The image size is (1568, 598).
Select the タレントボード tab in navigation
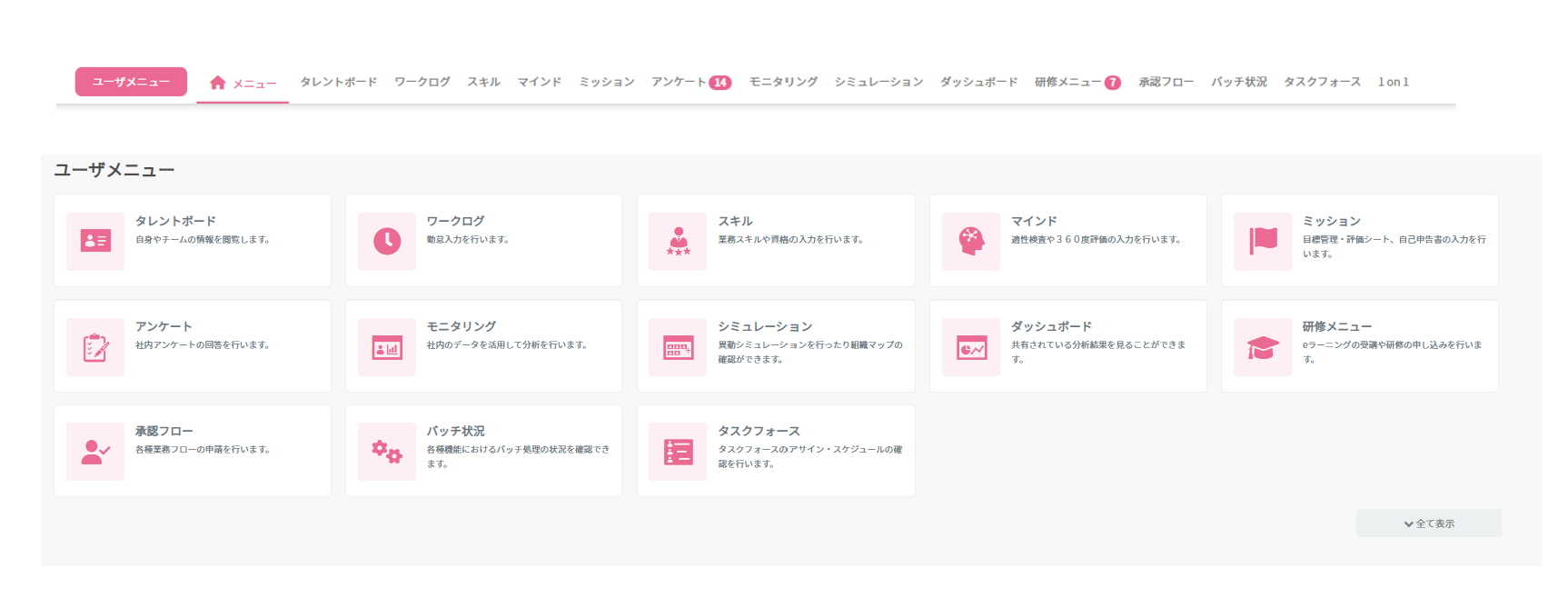[338, 82]
